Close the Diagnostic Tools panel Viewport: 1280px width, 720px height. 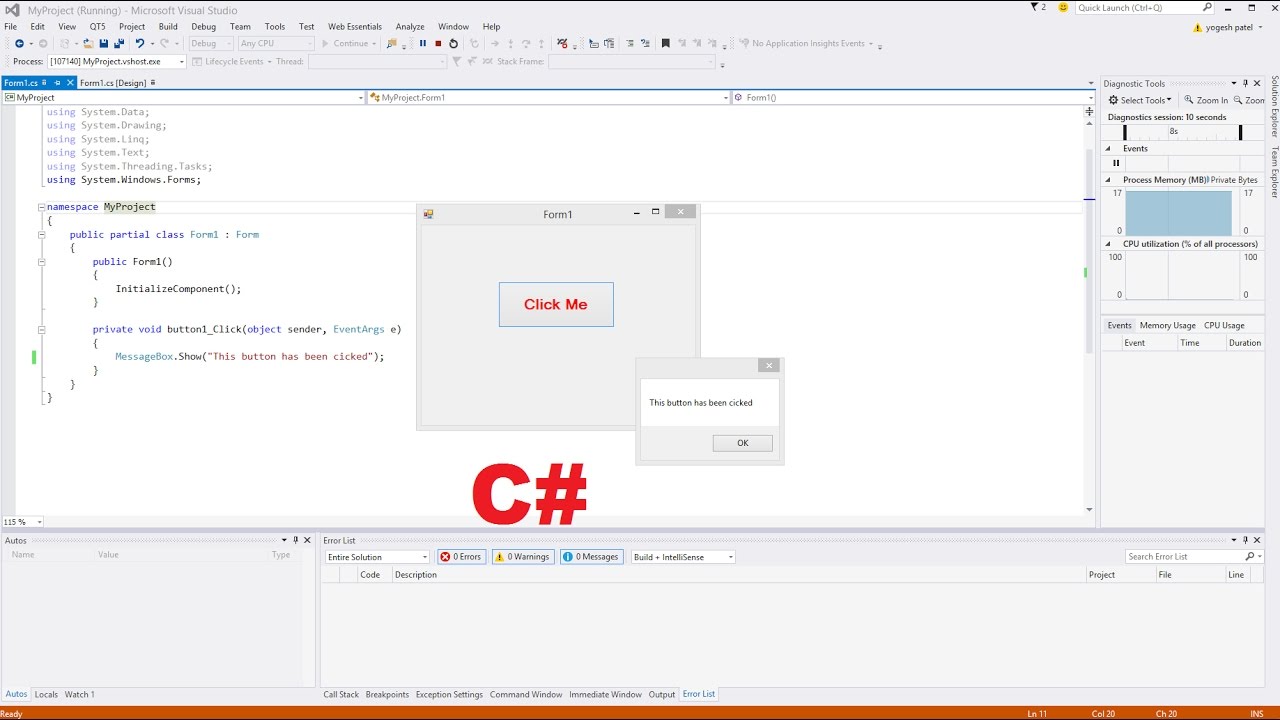point(1259,84)
